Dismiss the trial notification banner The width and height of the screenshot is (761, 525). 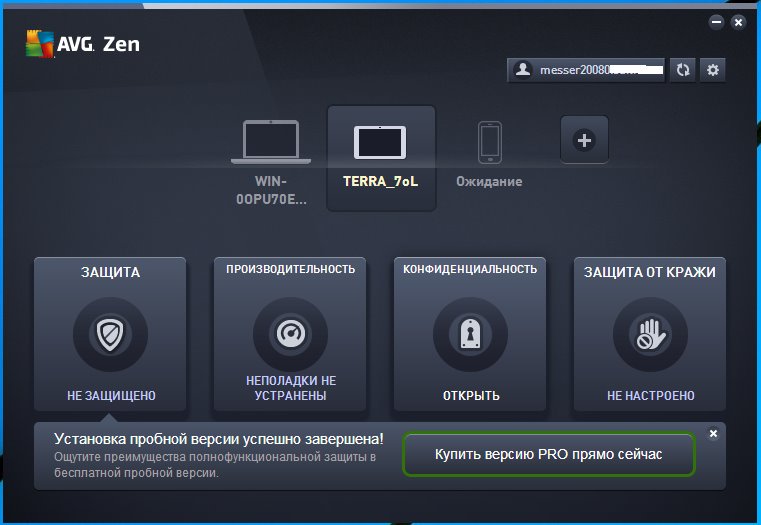[713, 433]
